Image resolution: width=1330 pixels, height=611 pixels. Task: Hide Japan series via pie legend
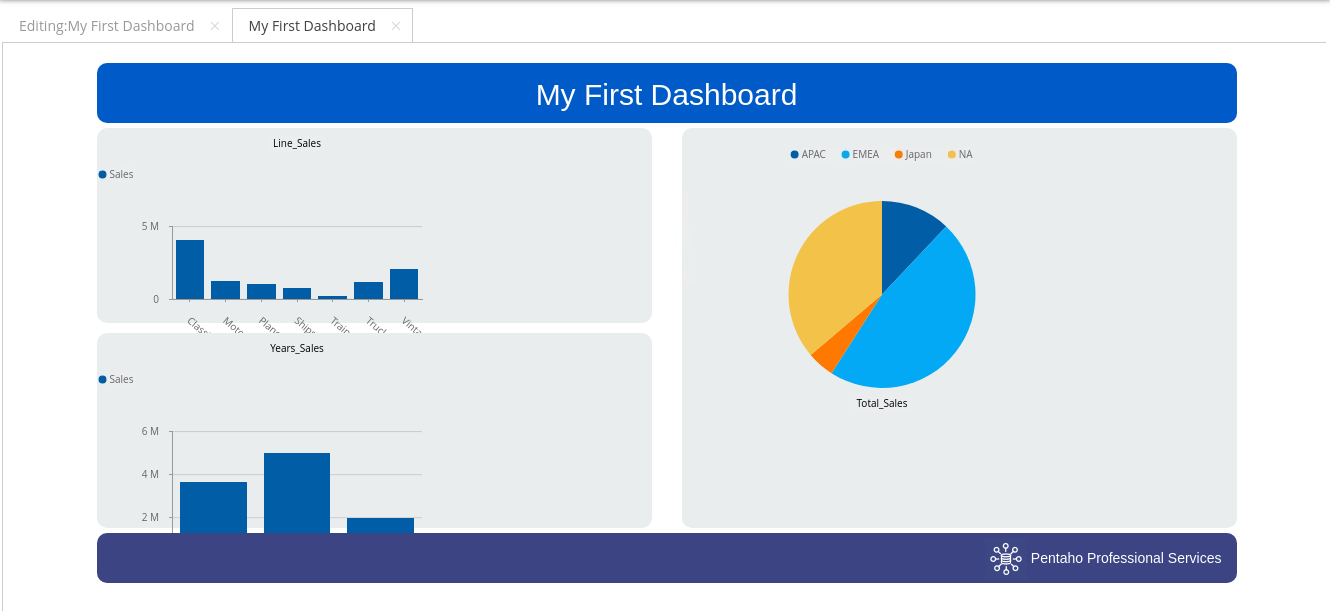click(x=913, y=154)
